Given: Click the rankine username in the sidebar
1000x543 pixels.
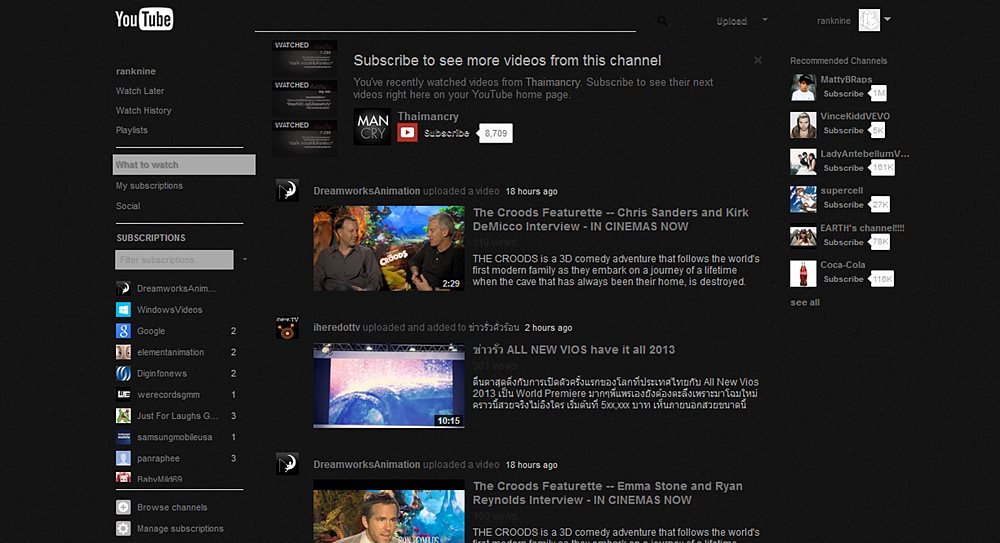Looking at the screenshot, I should [136, 71].
